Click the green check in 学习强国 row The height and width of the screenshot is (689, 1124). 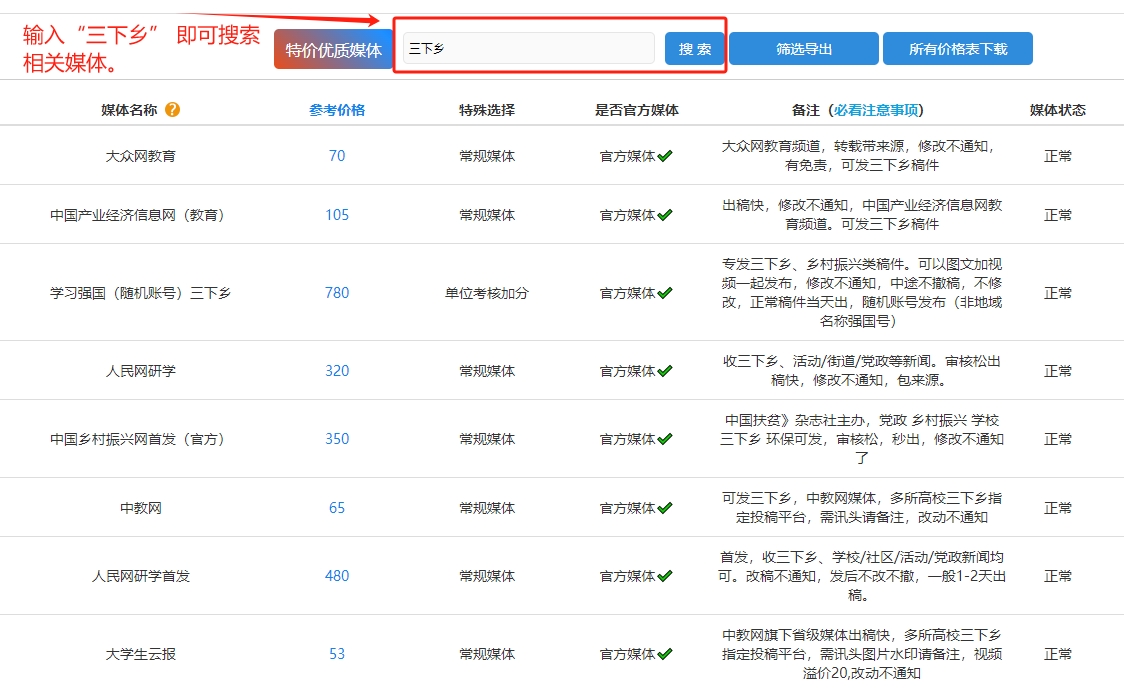click(x=665, y=293)
